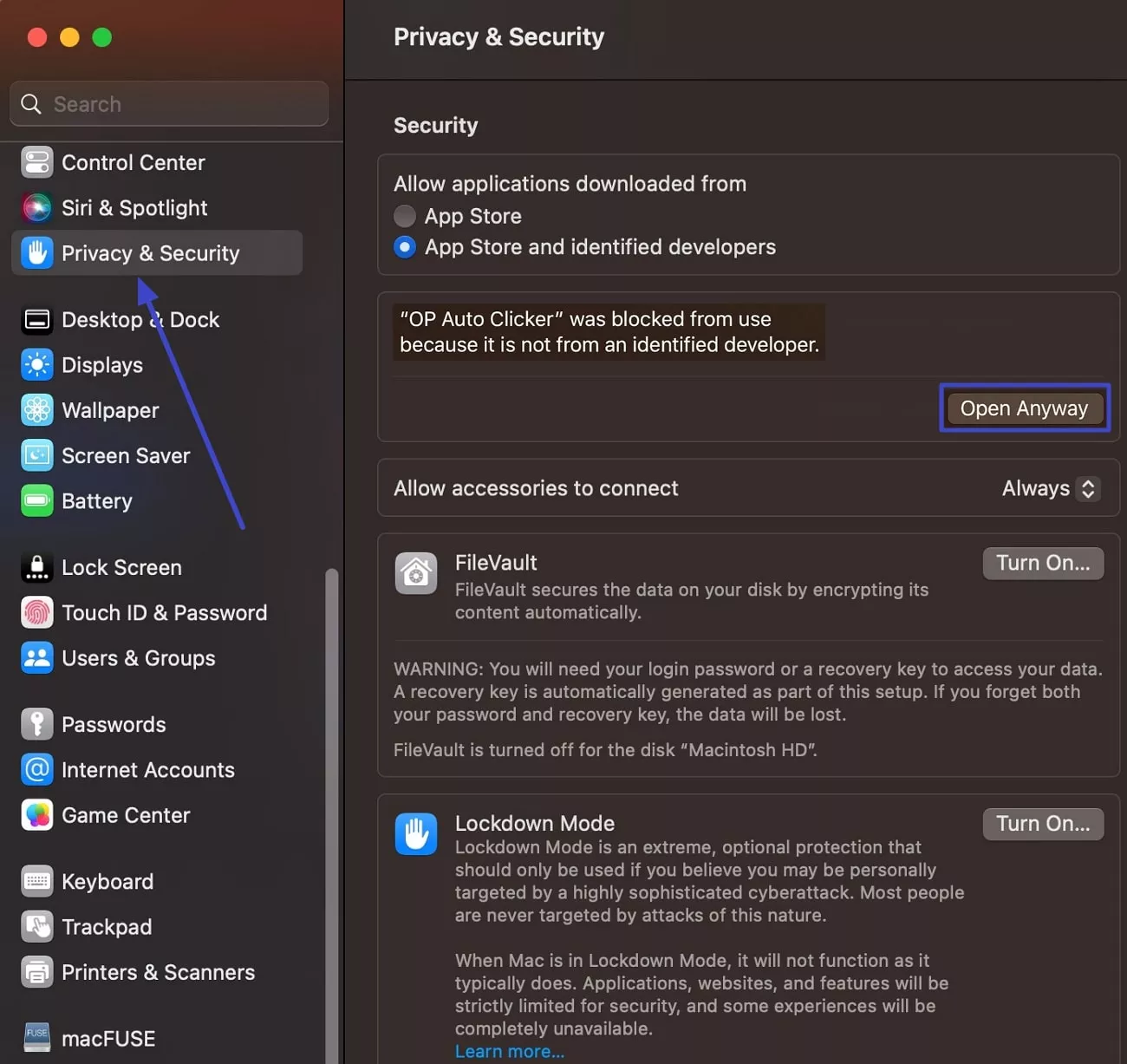Click the Displays label in the sidebar
The image size is (1127, 1064).
tap(102, 365)
